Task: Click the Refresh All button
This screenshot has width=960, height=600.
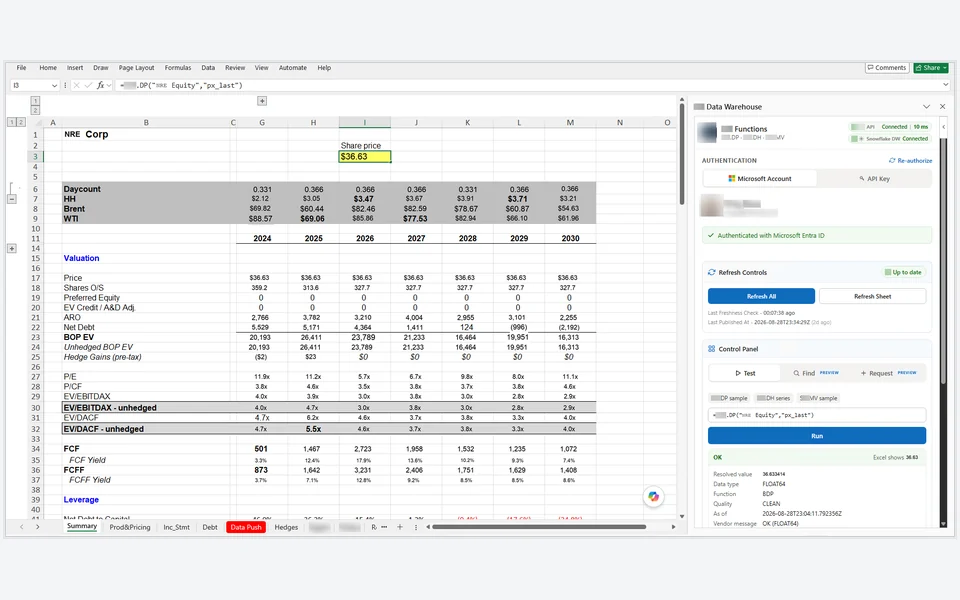Action: 761,296
